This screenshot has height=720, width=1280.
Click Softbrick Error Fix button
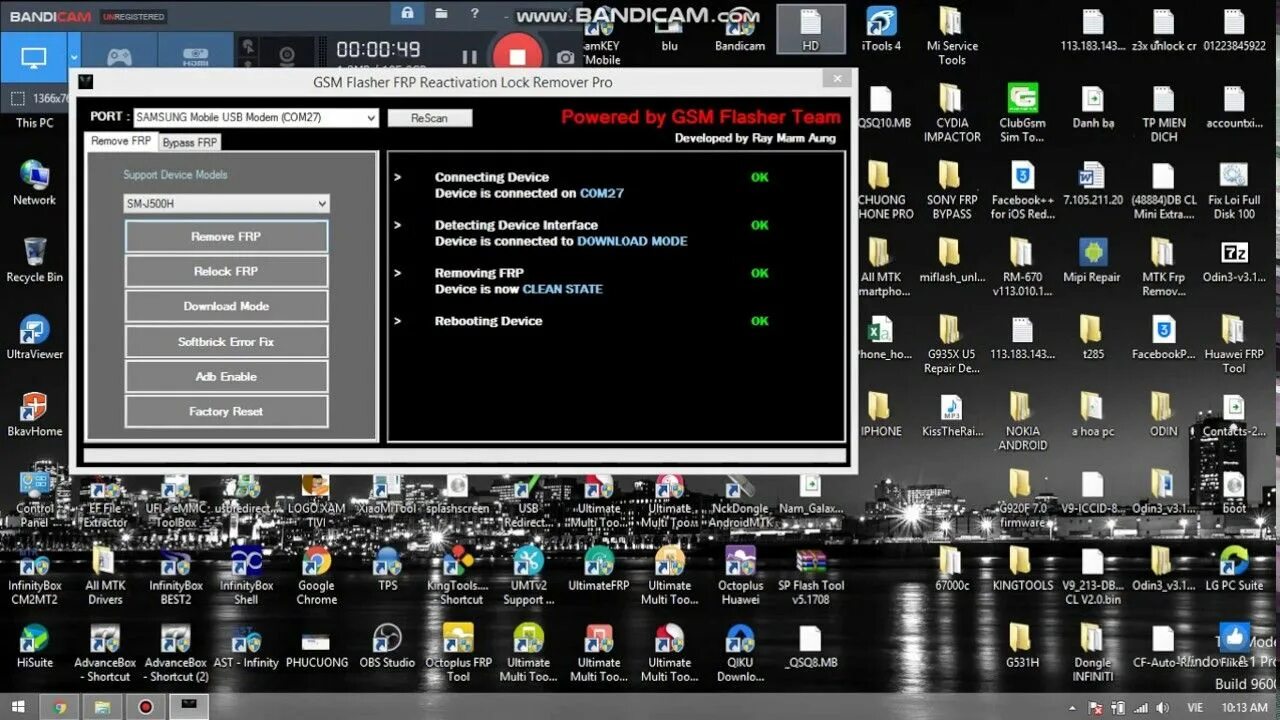(x=226, y=342)
